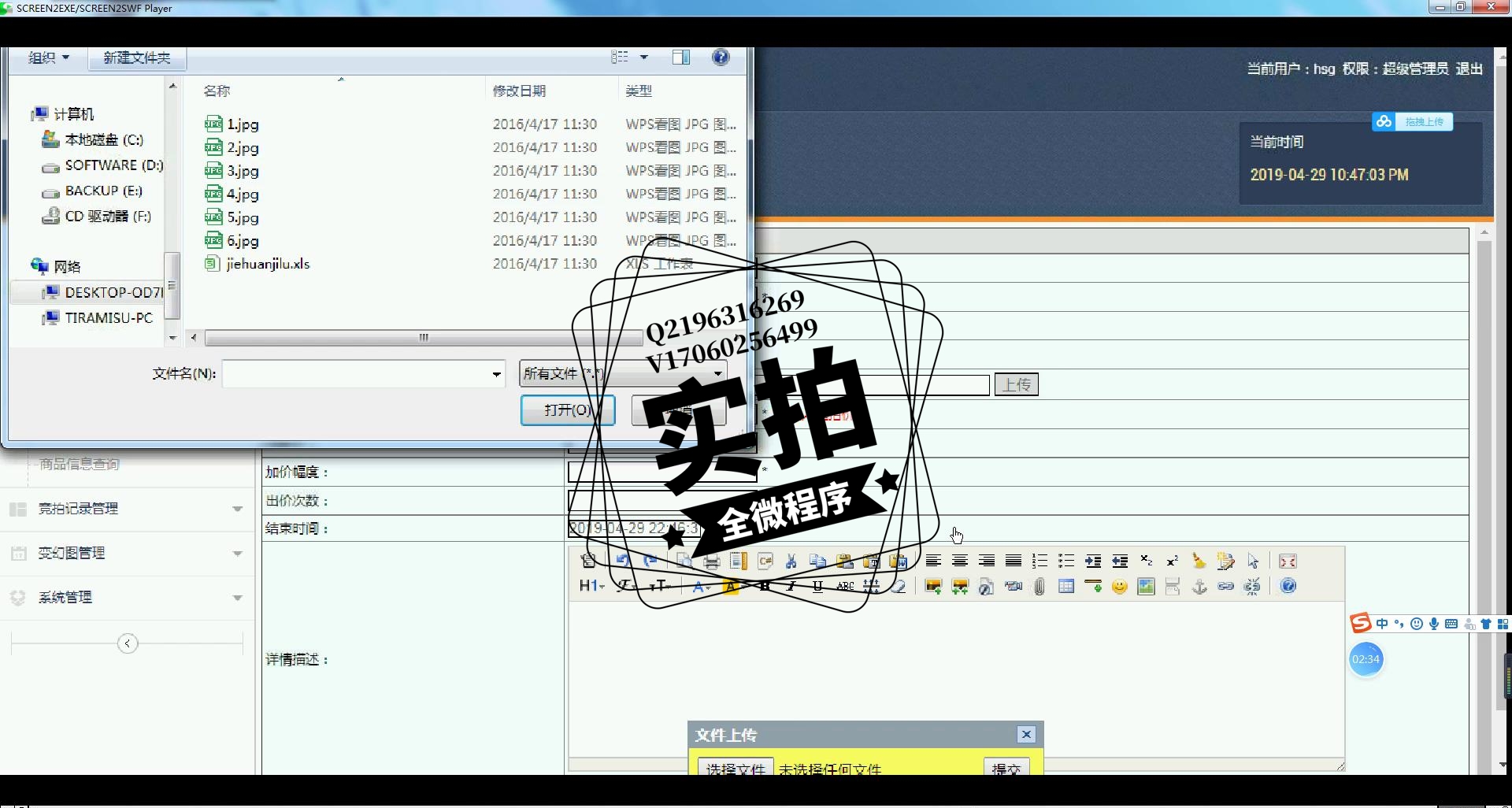Screen dimensions: 1512x808
Task: Open the editor About help icon
Action: click(1288, 587)
